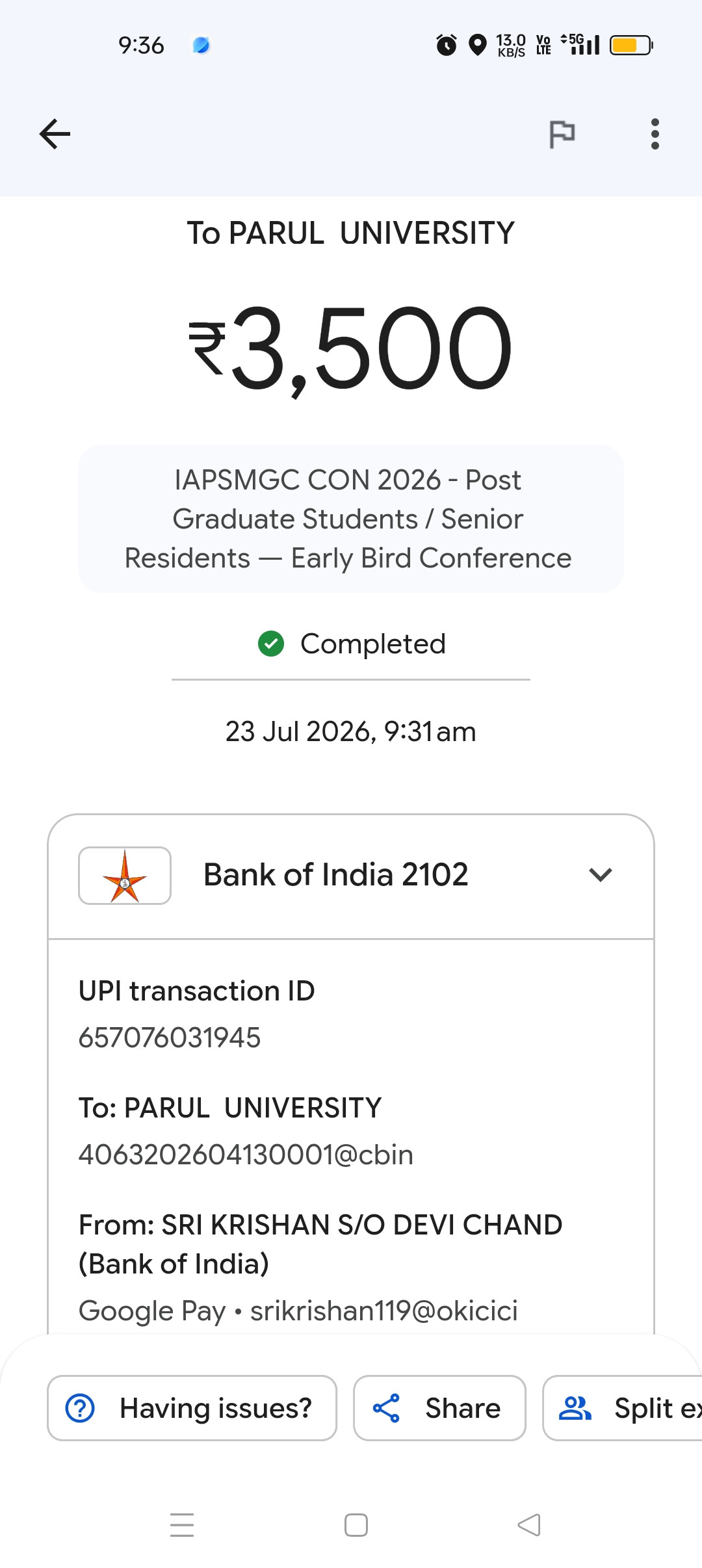
Task: Tap the payee UPI ID 4063202604130001@cbin
Action: (x=246, y=1155)
